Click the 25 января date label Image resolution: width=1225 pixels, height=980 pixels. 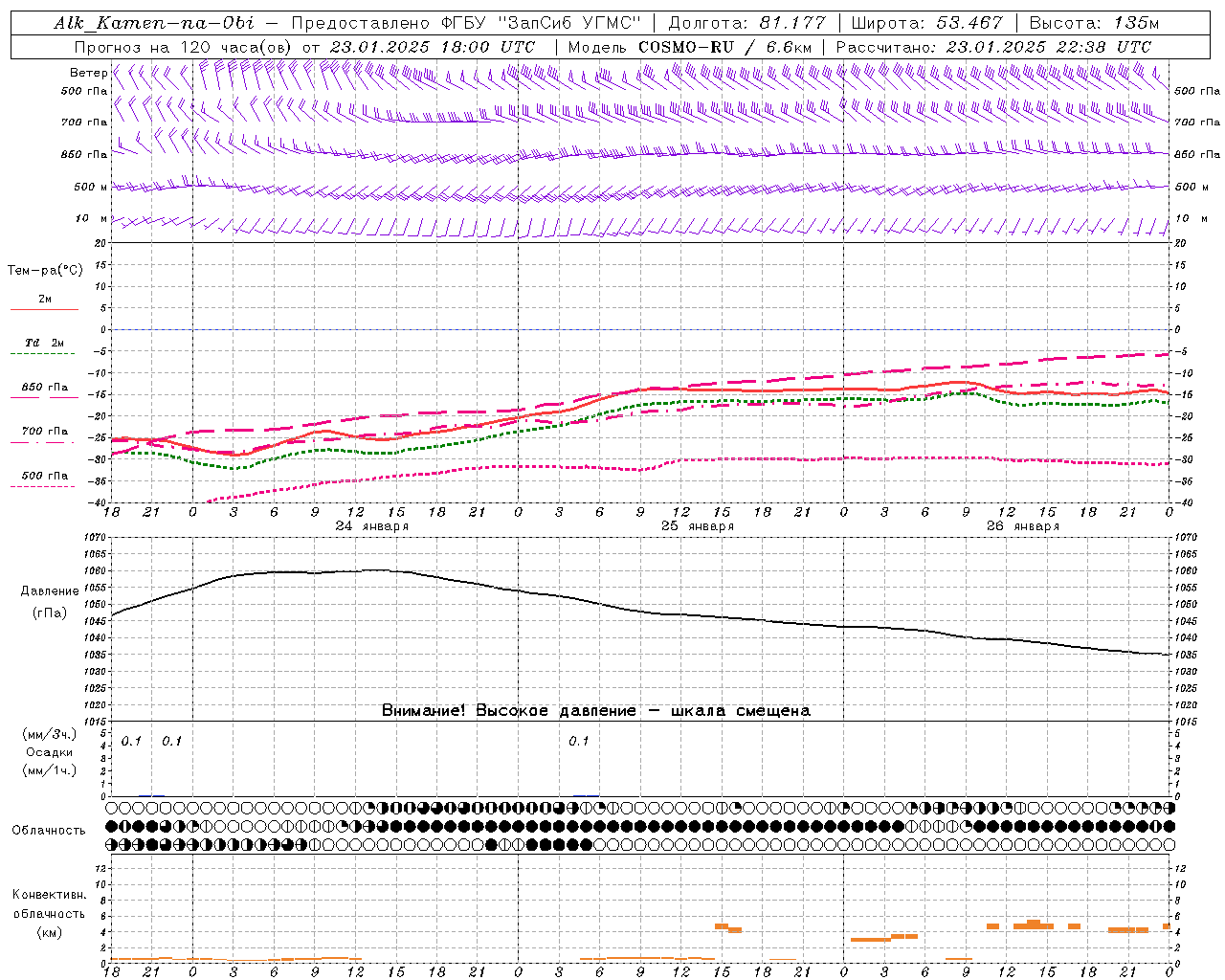(x=698, y=526)
